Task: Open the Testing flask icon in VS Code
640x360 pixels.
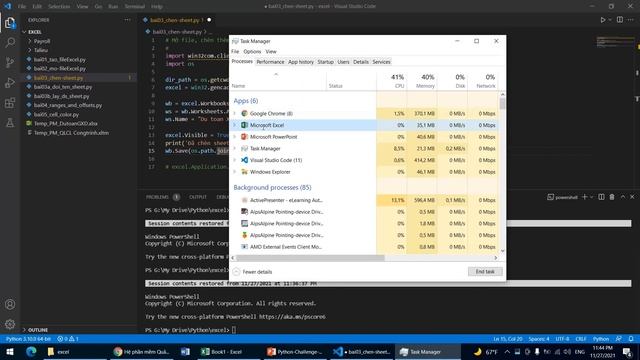Action: [10, 122]
